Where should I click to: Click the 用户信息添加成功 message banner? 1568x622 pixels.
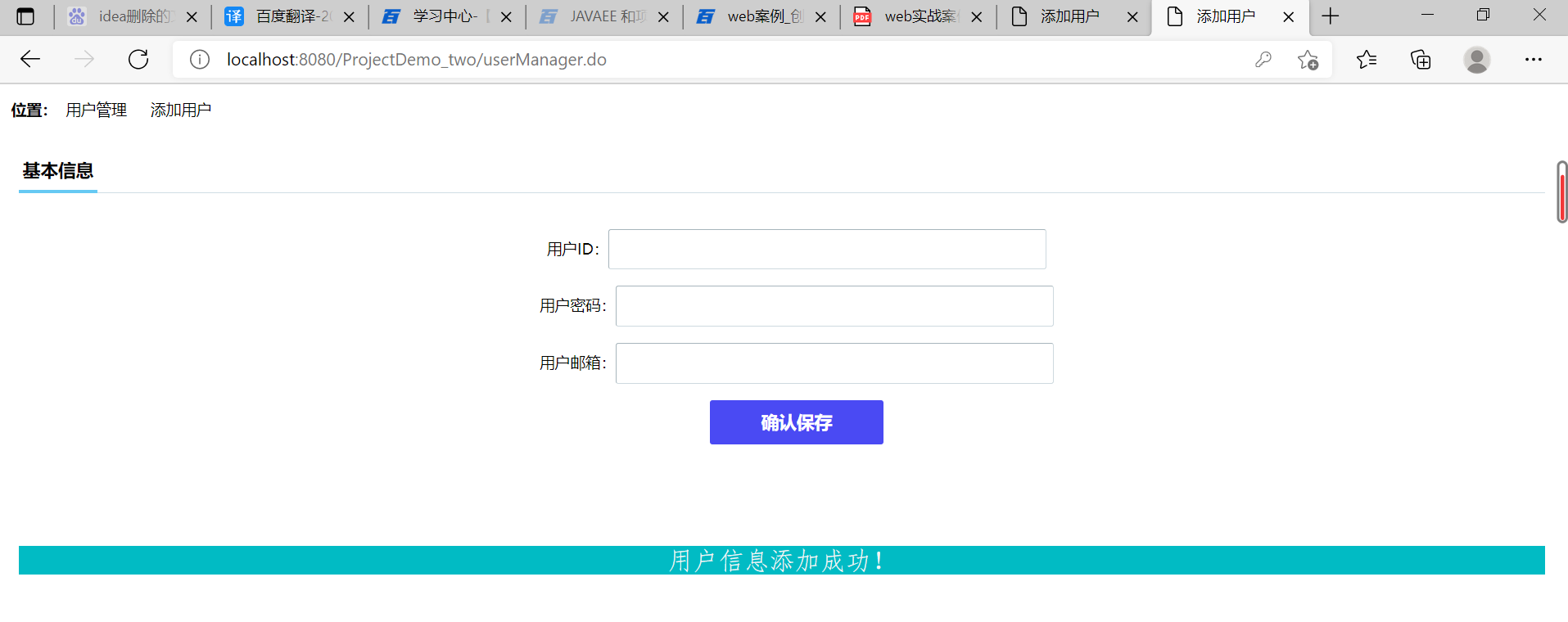point(782,561)
